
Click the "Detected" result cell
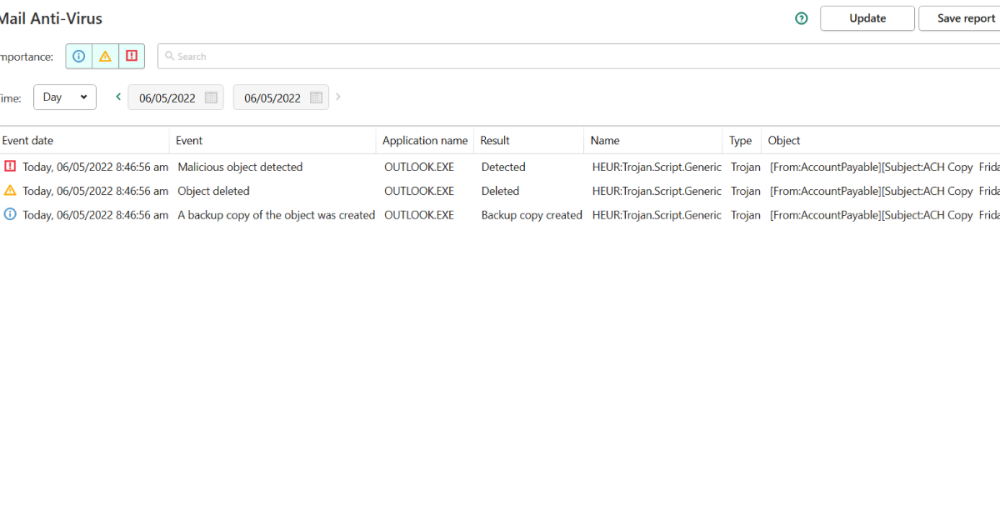tap(503, 167)
